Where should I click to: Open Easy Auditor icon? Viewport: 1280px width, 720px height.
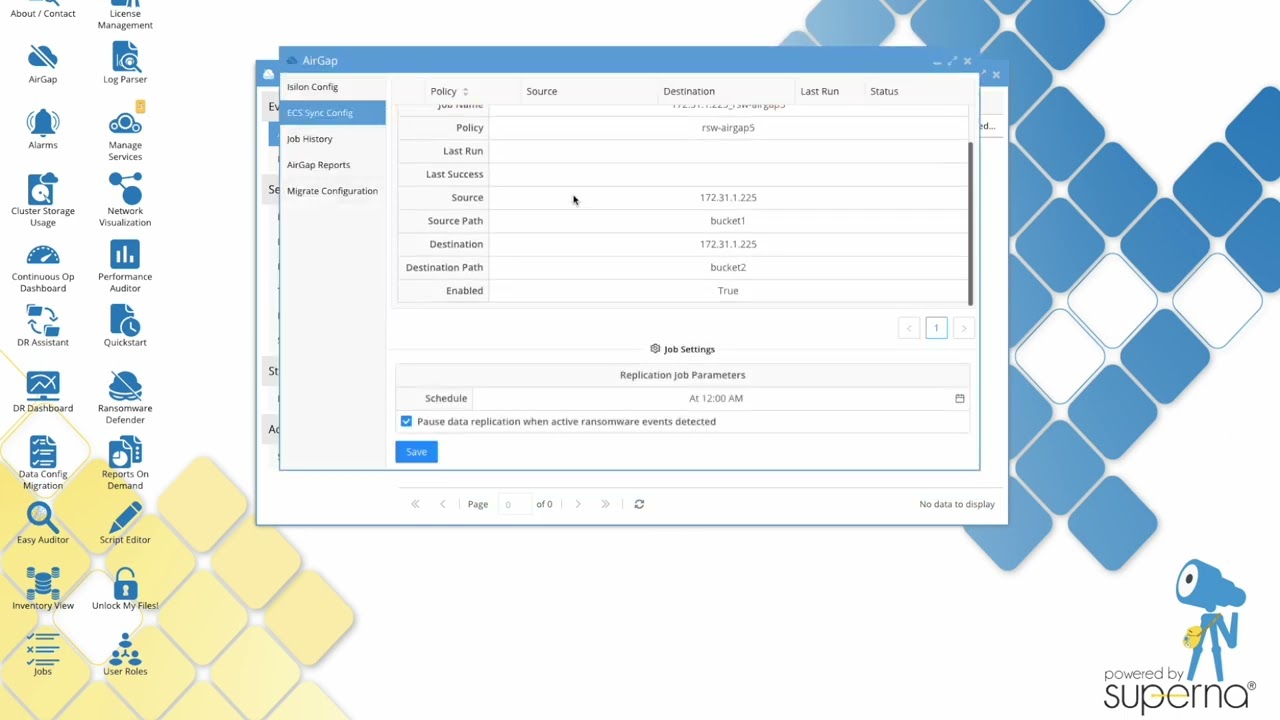pos(42,524)
